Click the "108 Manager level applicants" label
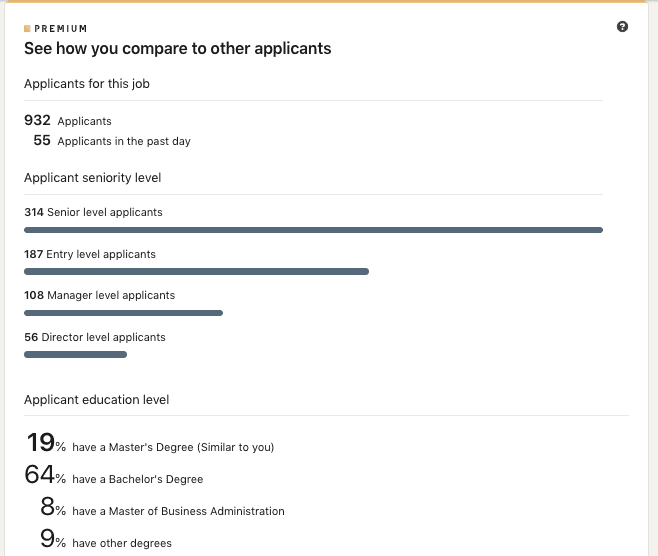The image size is (658, 556). point(99,295)
